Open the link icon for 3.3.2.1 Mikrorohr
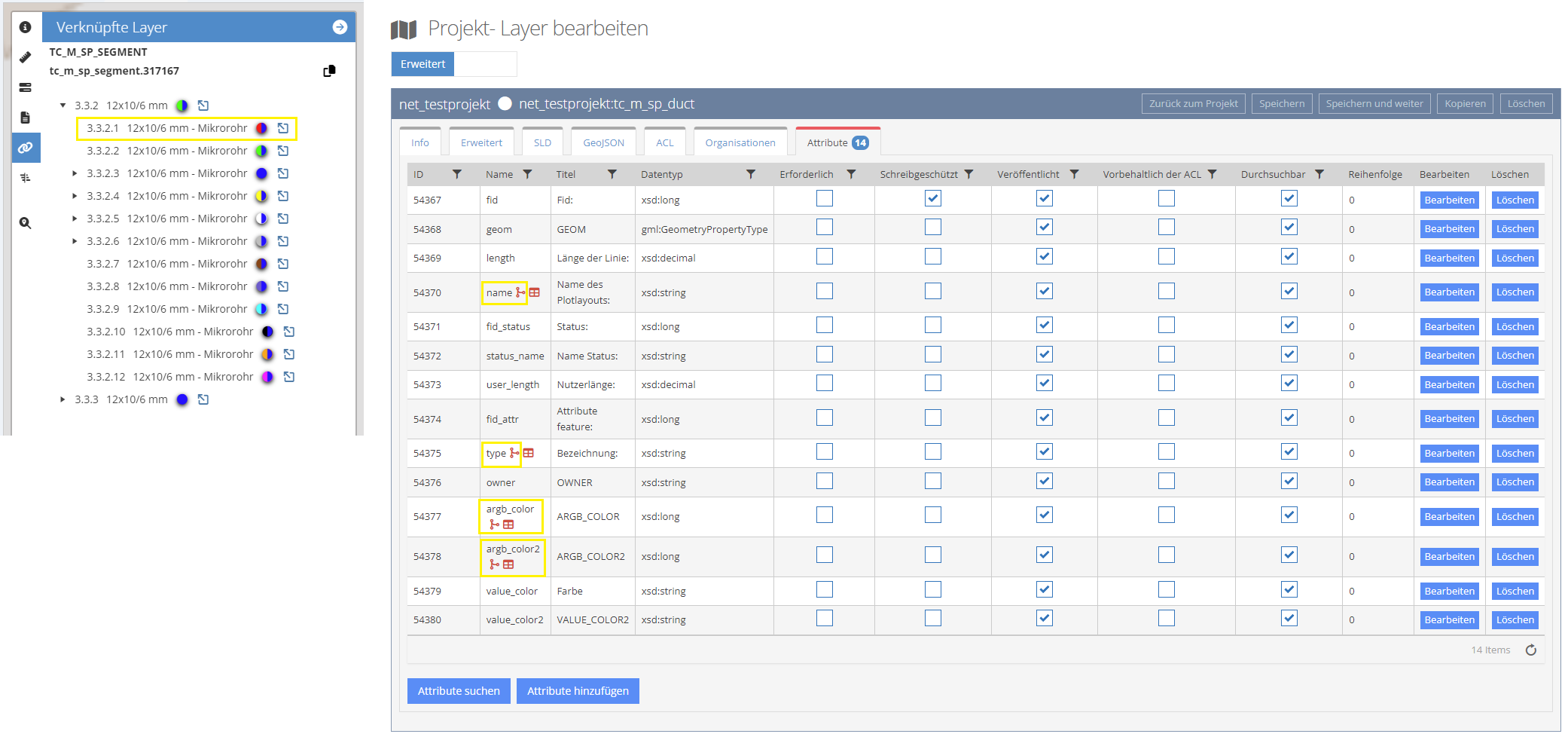Viewport: 1568px width, 737px height. [283, 128]
